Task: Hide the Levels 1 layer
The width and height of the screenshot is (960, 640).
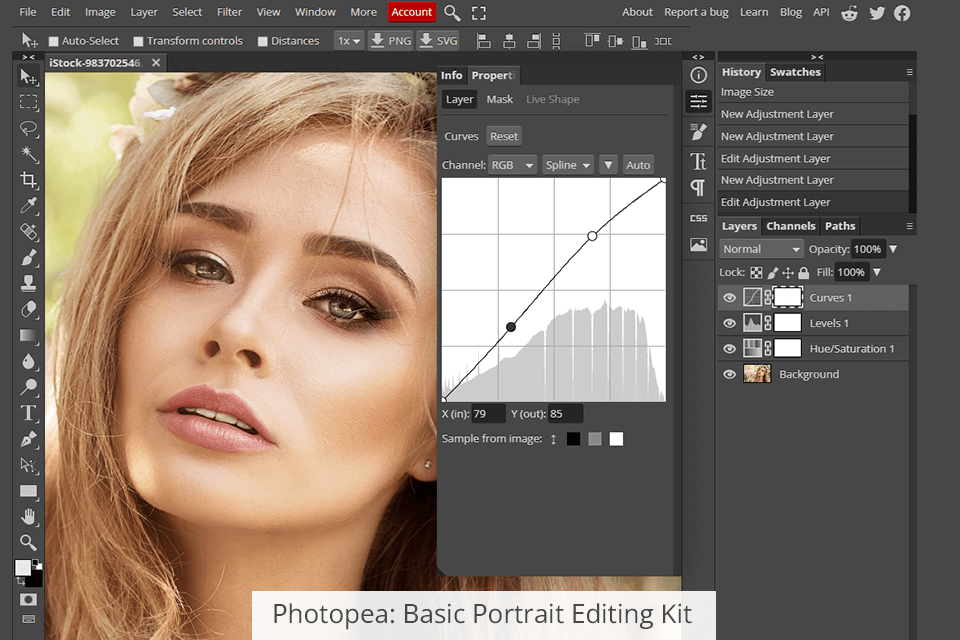Action: (729, 323)
